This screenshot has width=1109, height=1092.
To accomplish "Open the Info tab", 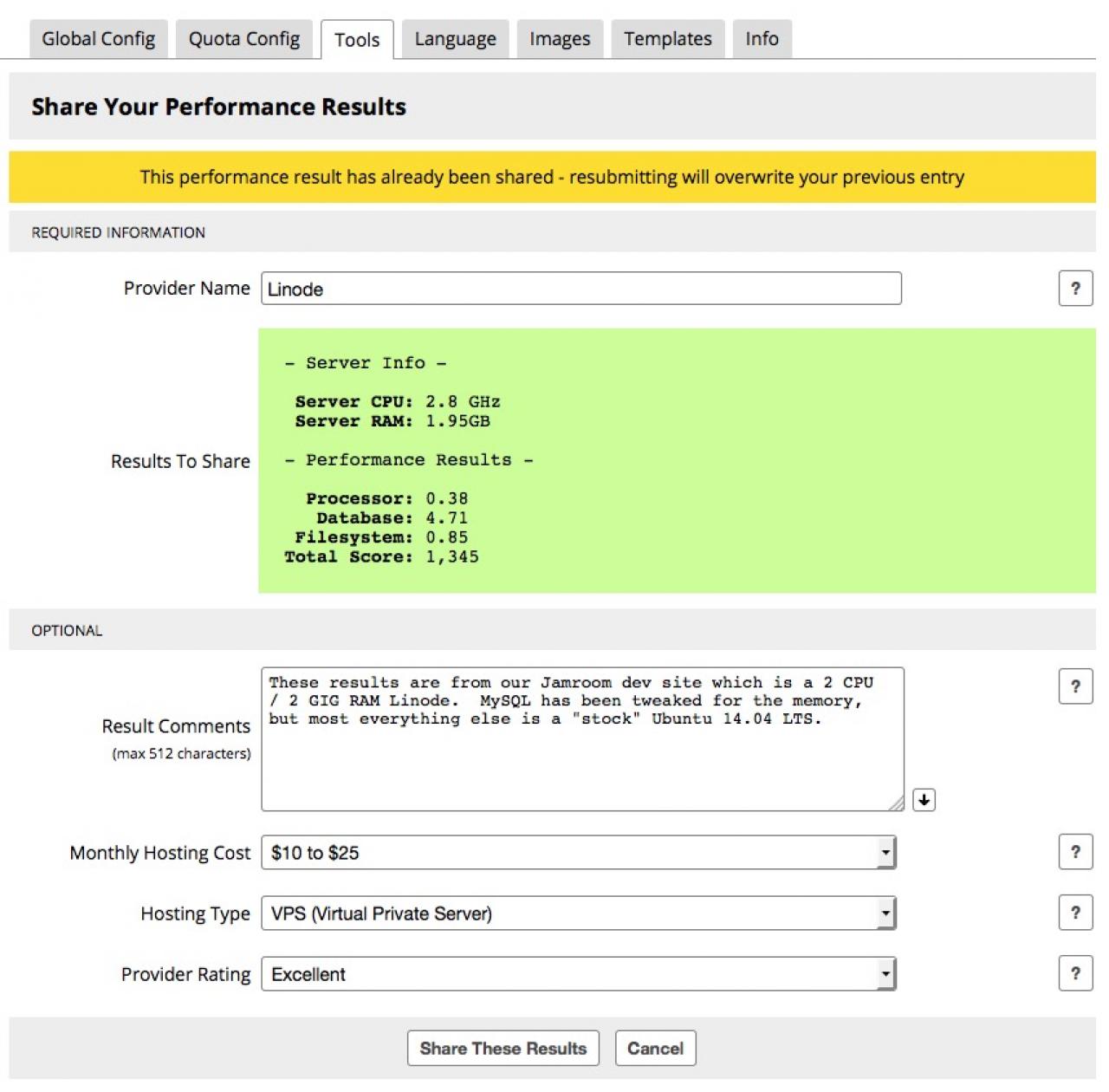I will (x=762, y=39).
